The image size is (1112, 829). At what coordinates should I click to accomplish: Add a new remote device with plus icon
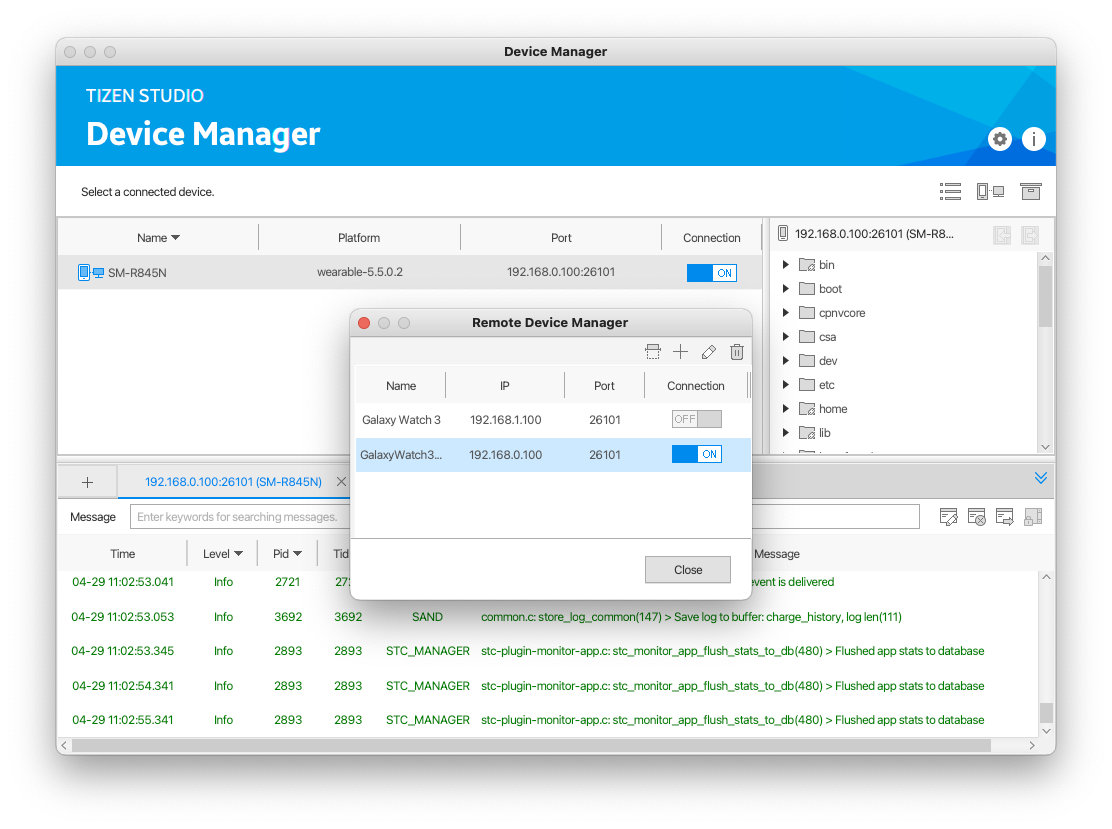coord(680,352)
